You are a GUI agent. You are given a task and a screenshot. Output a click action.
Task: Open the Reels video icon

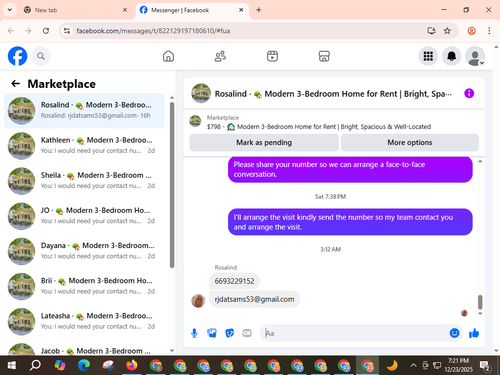(272, 56)
